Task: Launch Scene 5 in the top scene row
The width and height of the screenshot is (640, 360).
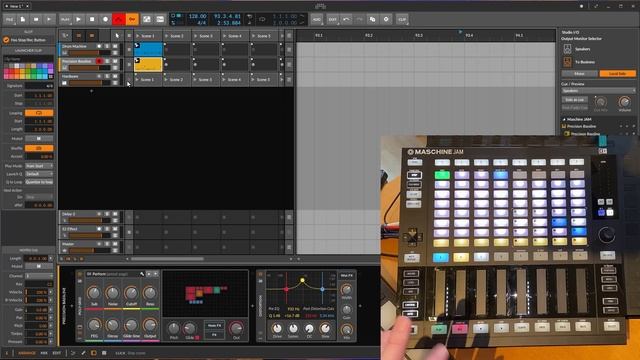Action: [264, 36]
